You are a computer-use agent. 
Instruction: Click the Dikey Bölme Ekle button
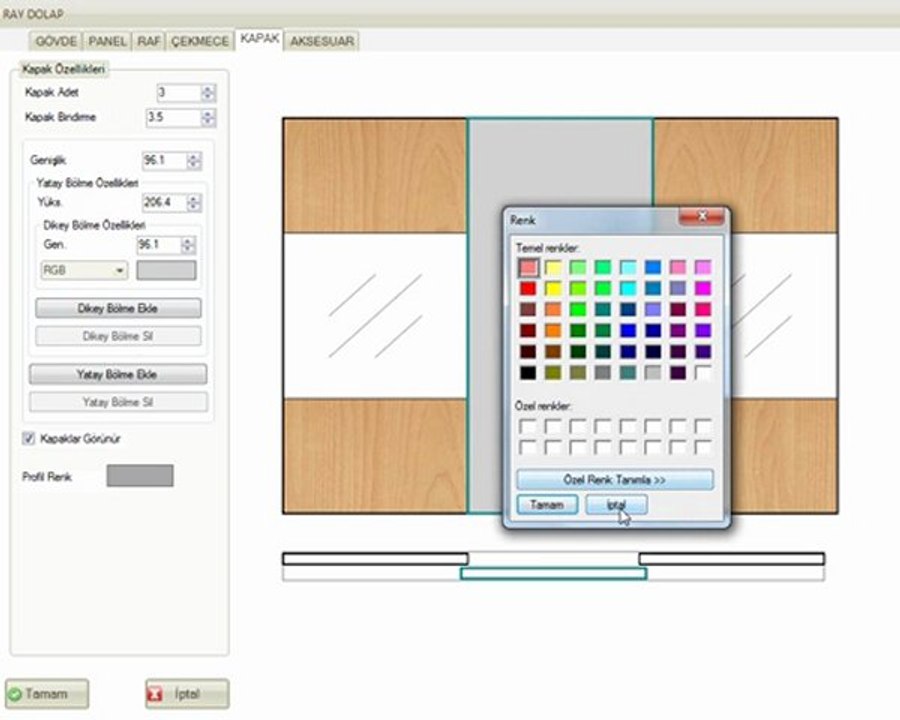(118, 308)
